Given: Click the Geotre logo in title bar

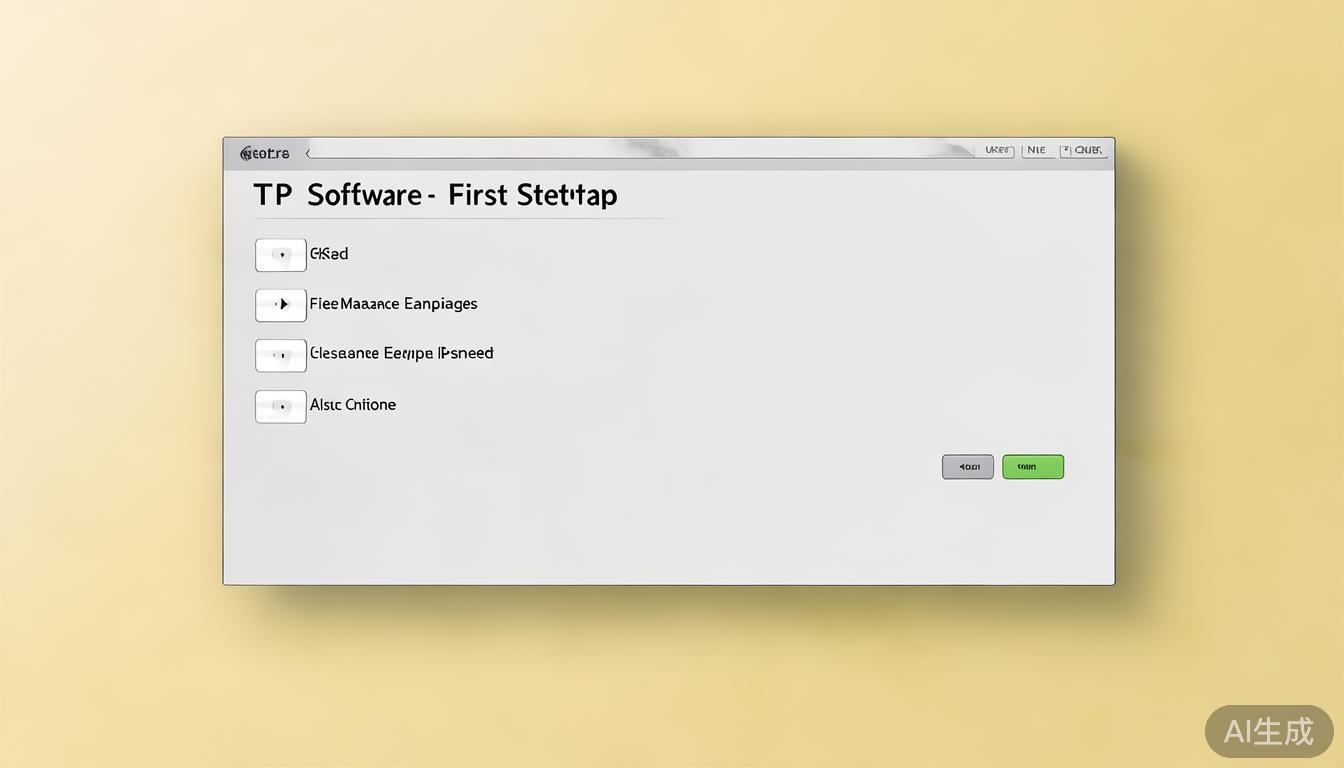Looking at the screenshot, I should 265,153.
